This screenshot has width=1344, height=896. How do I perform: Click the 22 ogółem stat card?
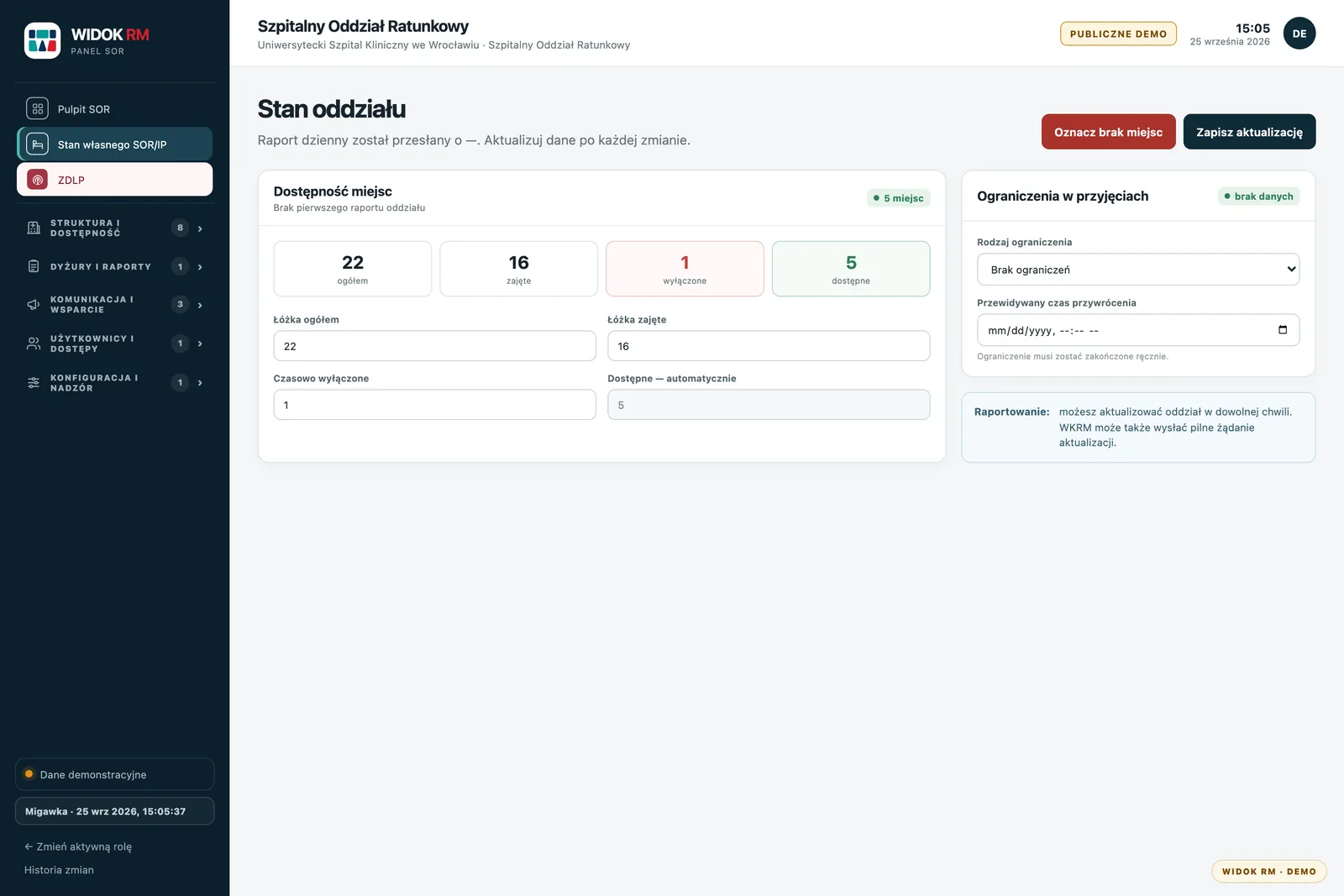coord(353,269)
